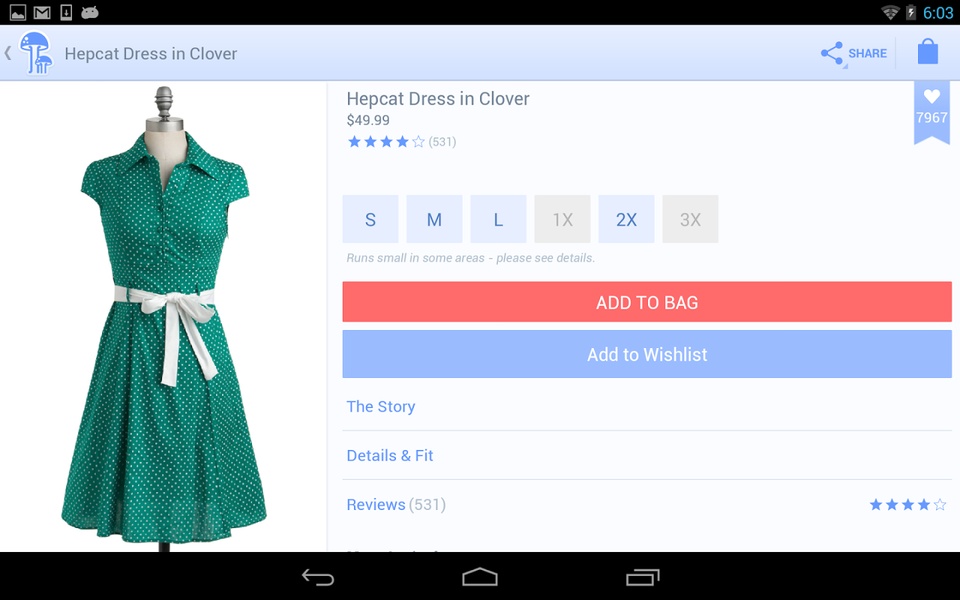Select size S
The width and height of the screenshot is (960, 600).
[x=370, y=219]
